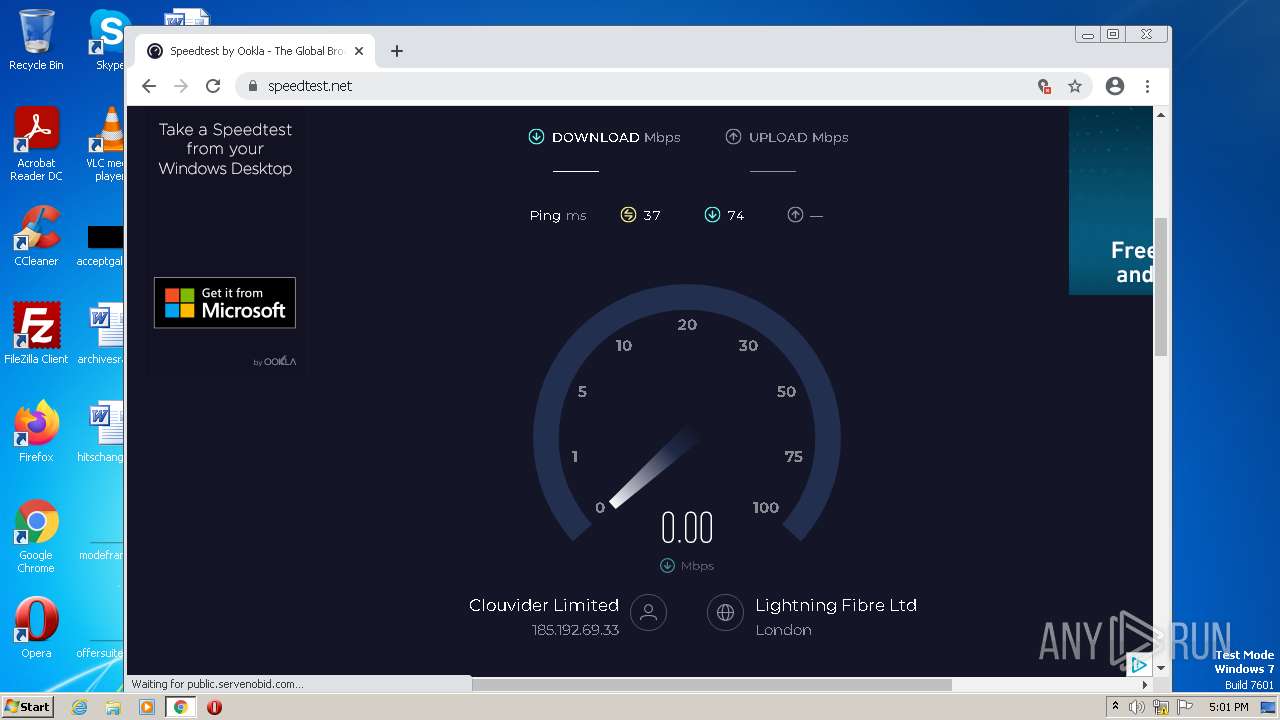Click the horizontal scrollbar thumb
This screenshot has height=720, width=1280.
[712, 685]
